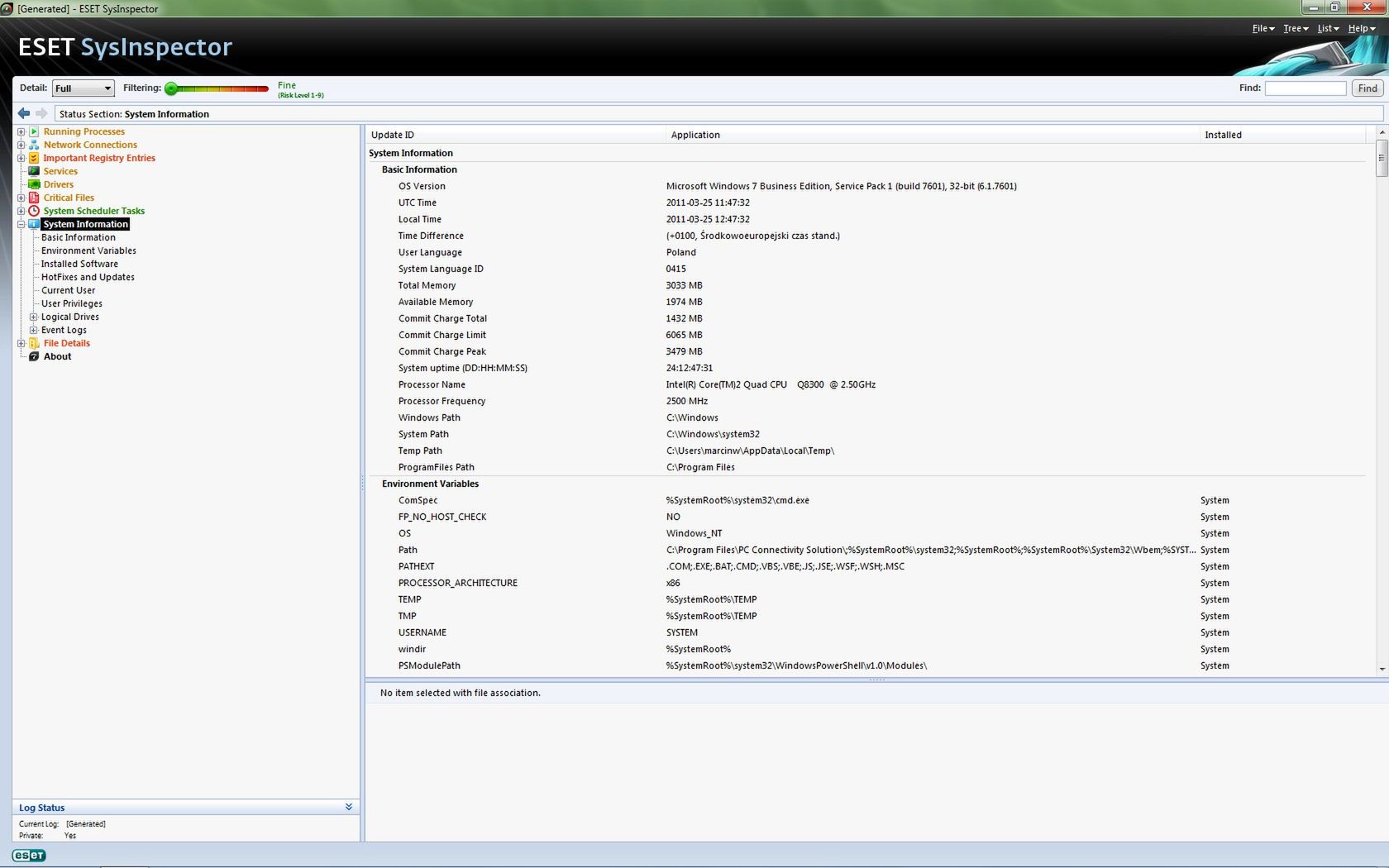Click the green Filtering slider handle
The width and height of the screenshot is (1389, 868).
click(171, 88)
